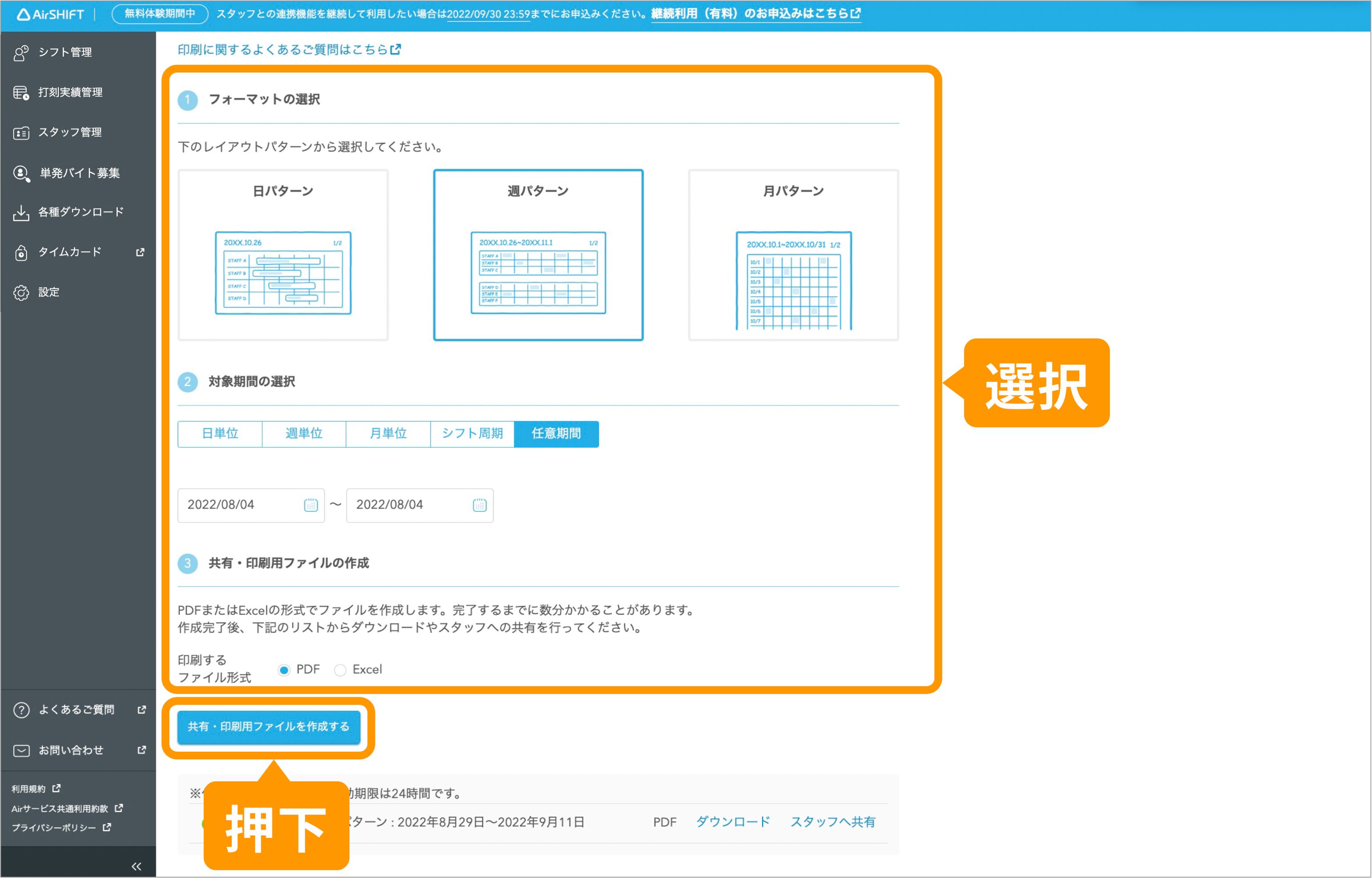
Task: Switch to 日単位 period tab
Action: pos(220,435)
